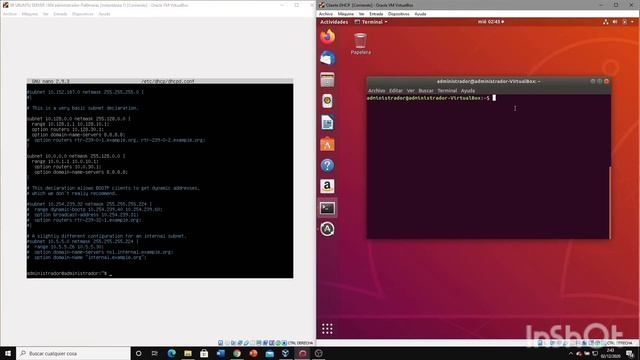Open Máquina menu in Cliente DHCP window
The width and height of the screenshot is (640, 360).
pyautogui.click(x=346, y=14)
